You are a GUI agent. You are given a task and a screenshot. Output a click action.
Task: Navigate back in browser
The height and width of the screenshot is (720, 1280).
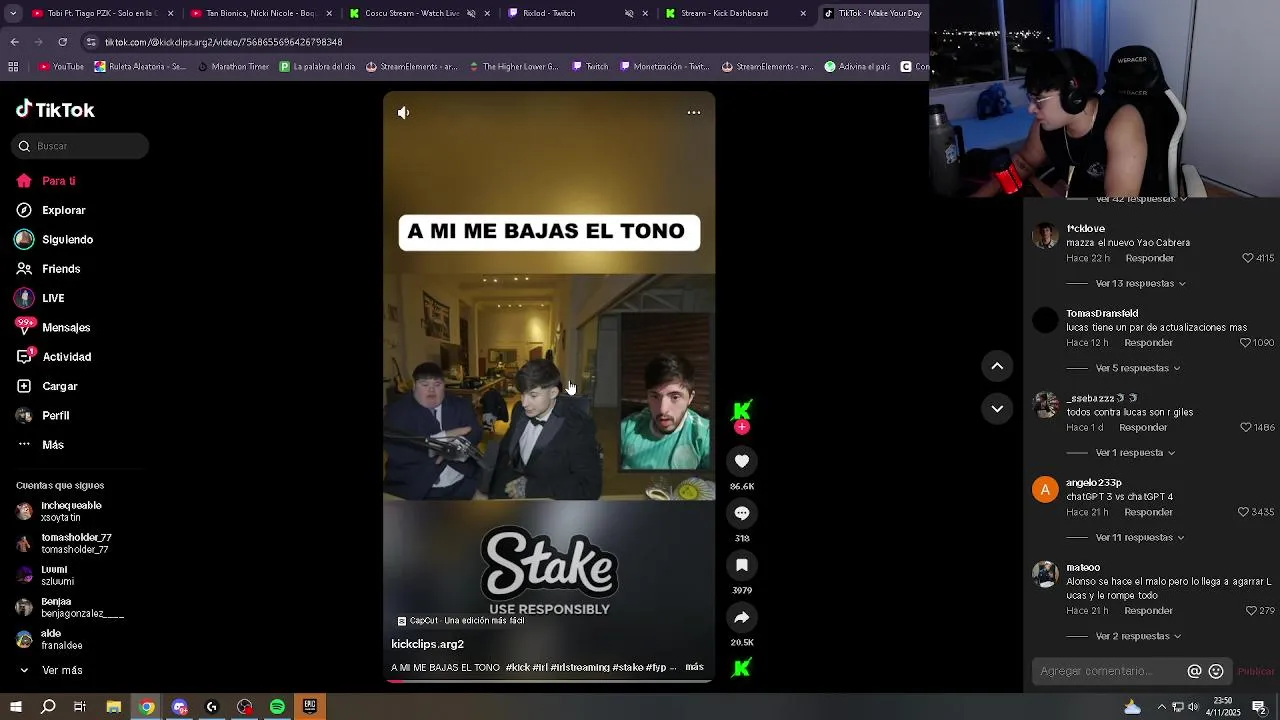pyautogui.click(x=14, y=42)
